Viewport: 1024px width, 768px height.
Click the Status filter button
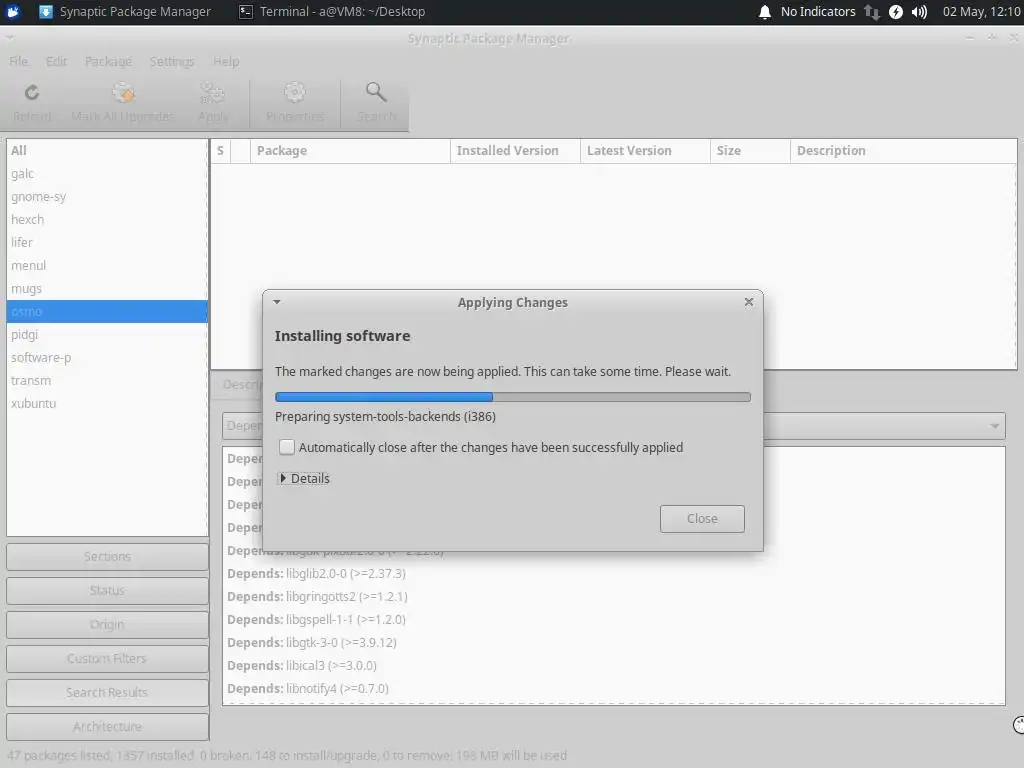pos(107,590)
